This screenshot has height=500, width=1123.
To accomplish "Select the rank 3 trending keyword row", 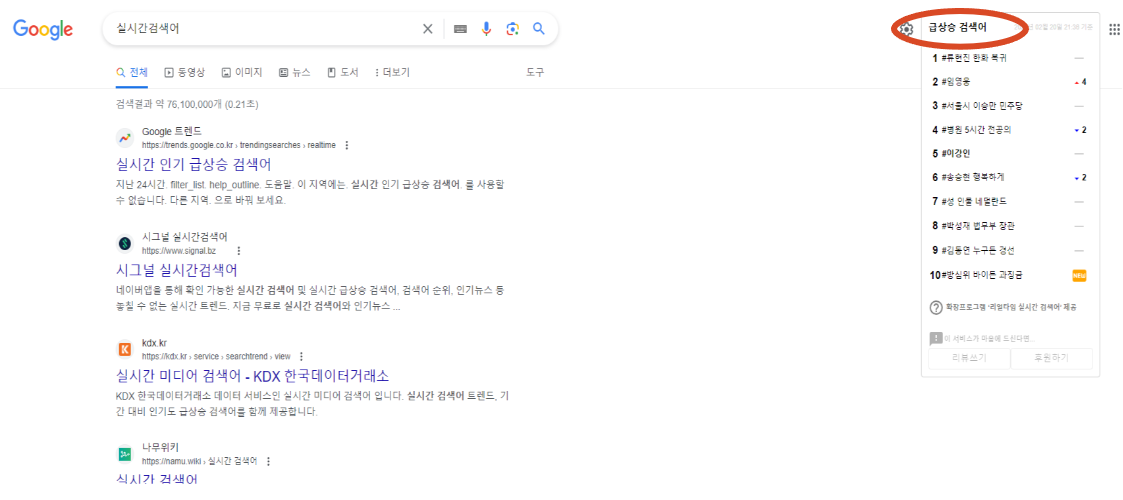I will (1010, 105).
